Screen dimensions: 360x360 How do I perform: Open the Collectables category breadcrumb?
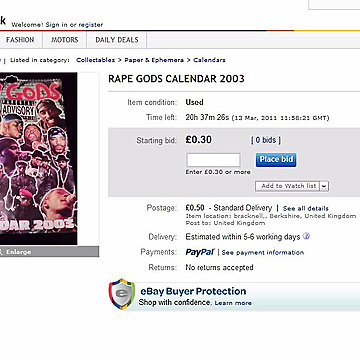95,60
